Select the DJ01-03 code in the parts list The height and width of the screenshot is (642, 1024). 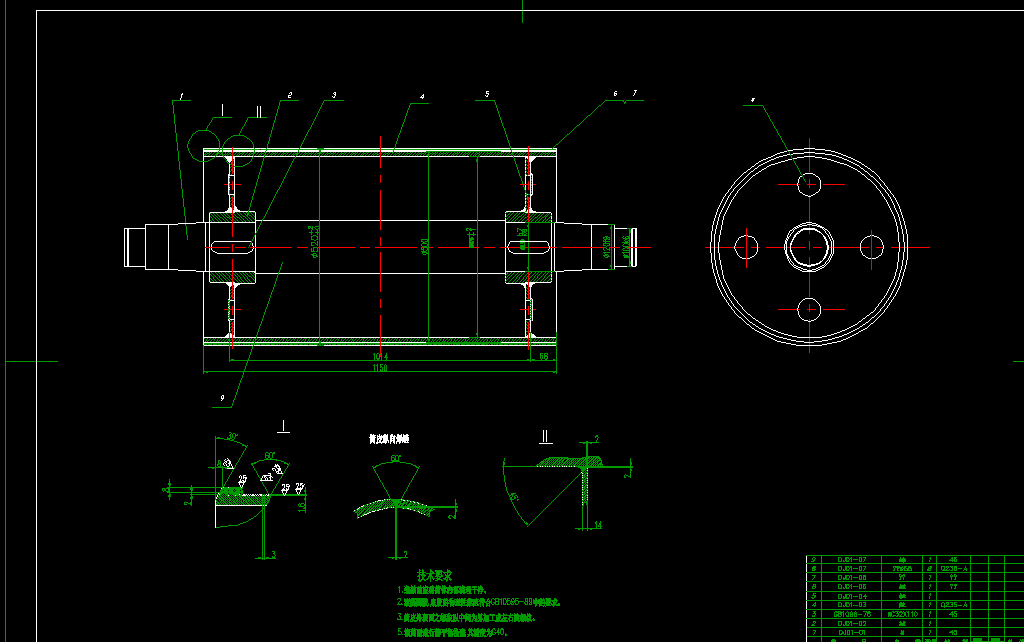(852, 605)
